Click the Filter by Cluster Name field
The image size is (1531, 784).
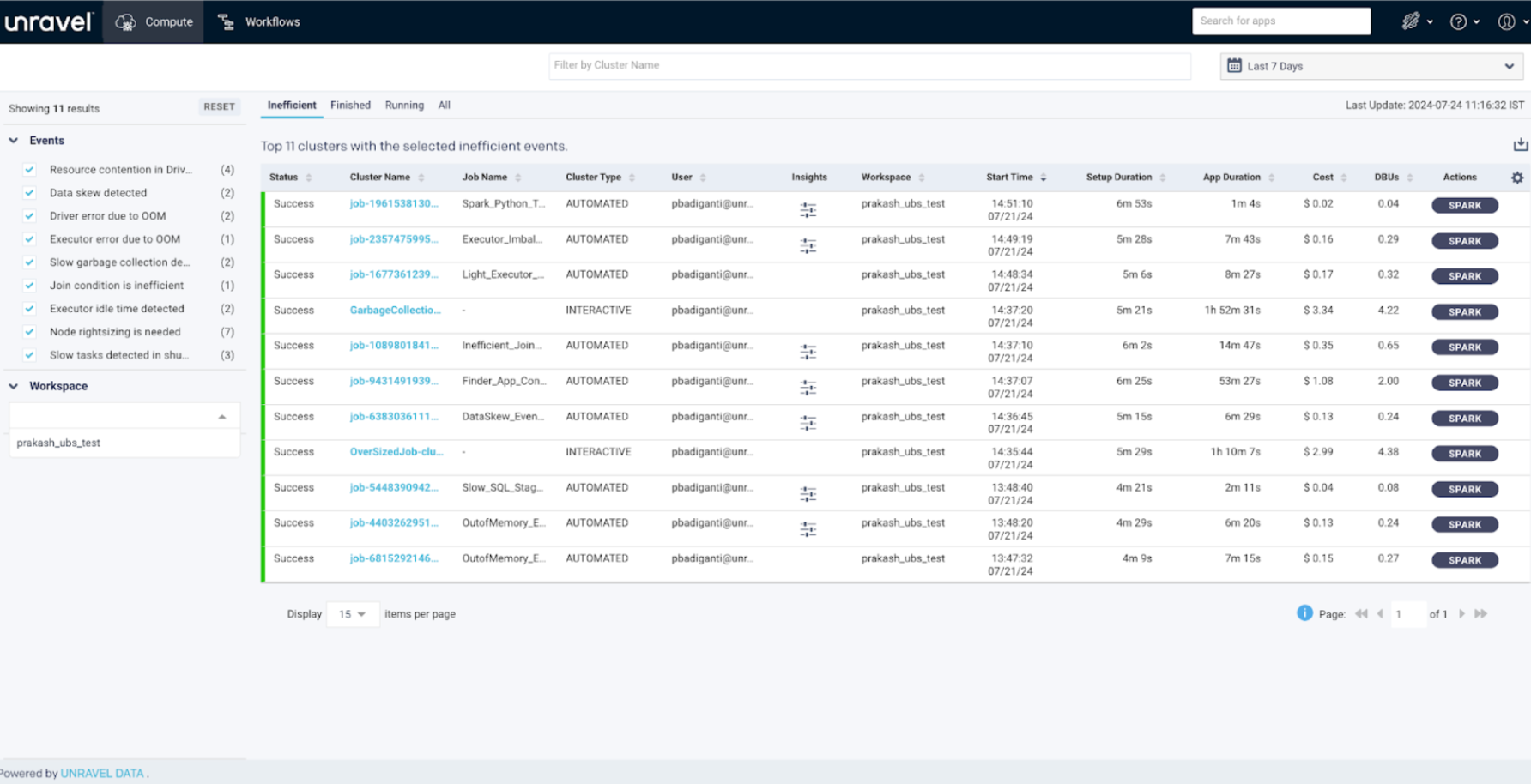point(868,65)
